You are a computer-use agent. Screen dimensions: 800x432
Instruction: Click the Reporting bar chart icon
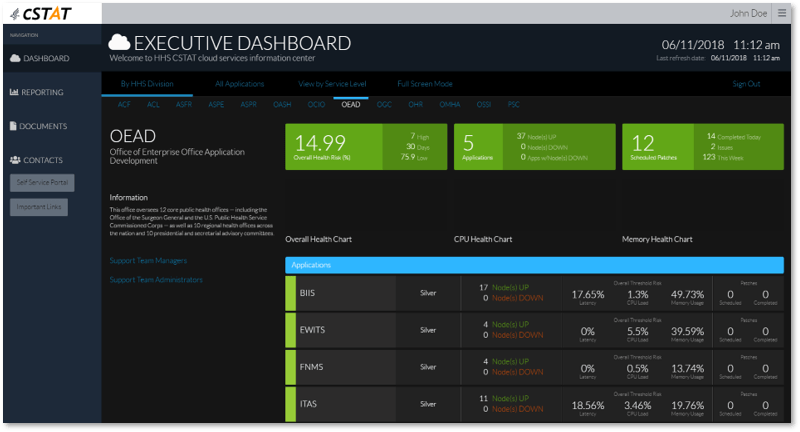(x=14, y=92)
